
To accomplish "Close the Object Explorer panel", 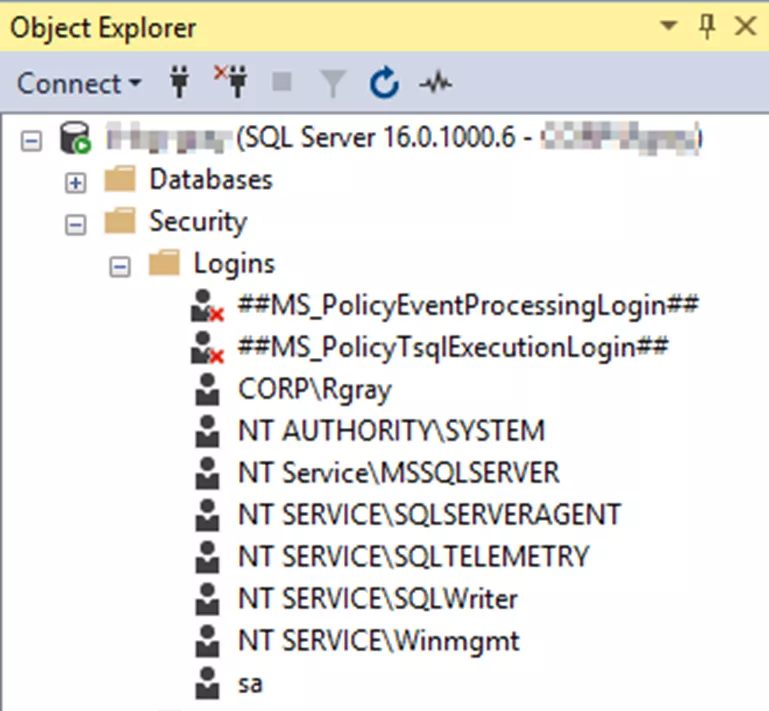I will [745, 25].
